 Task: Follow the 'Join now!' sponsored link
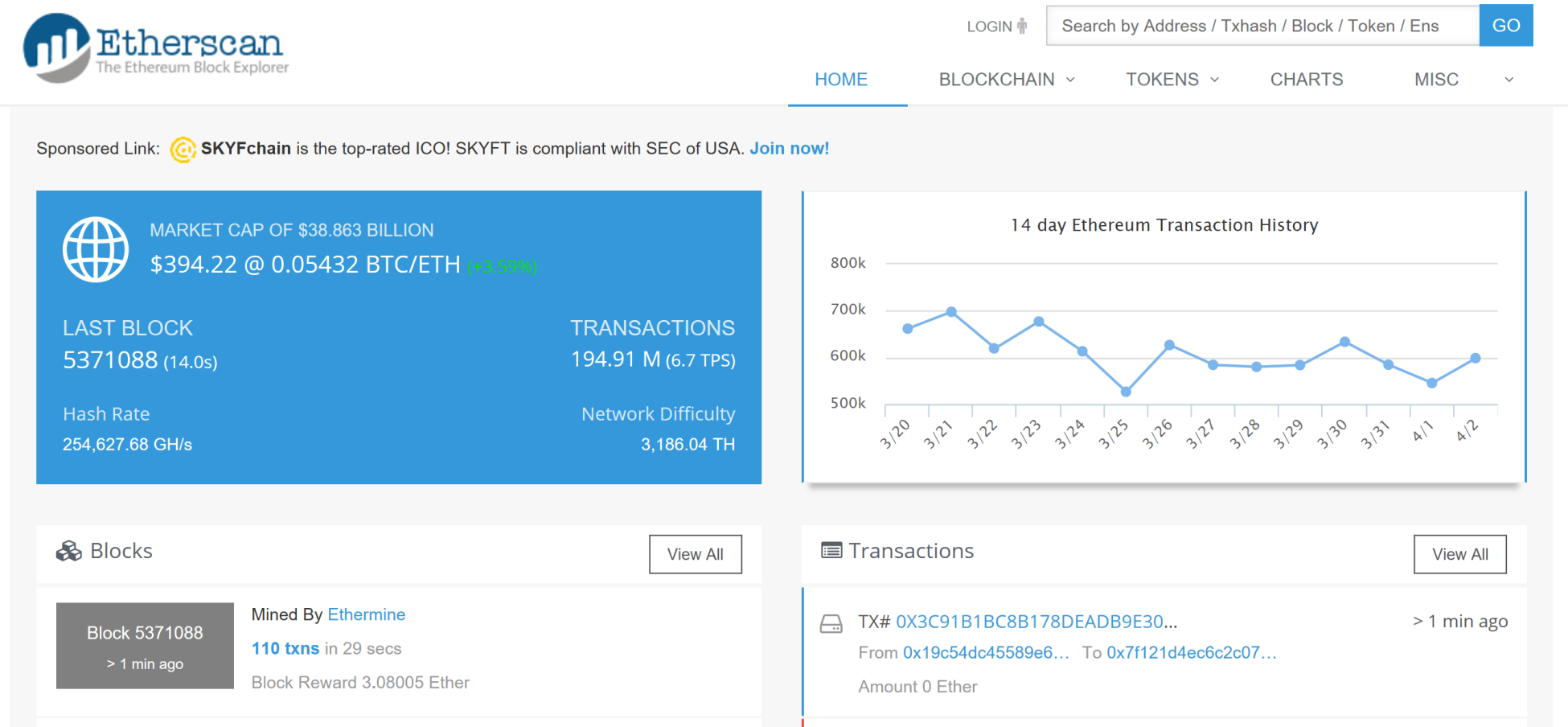789,149
